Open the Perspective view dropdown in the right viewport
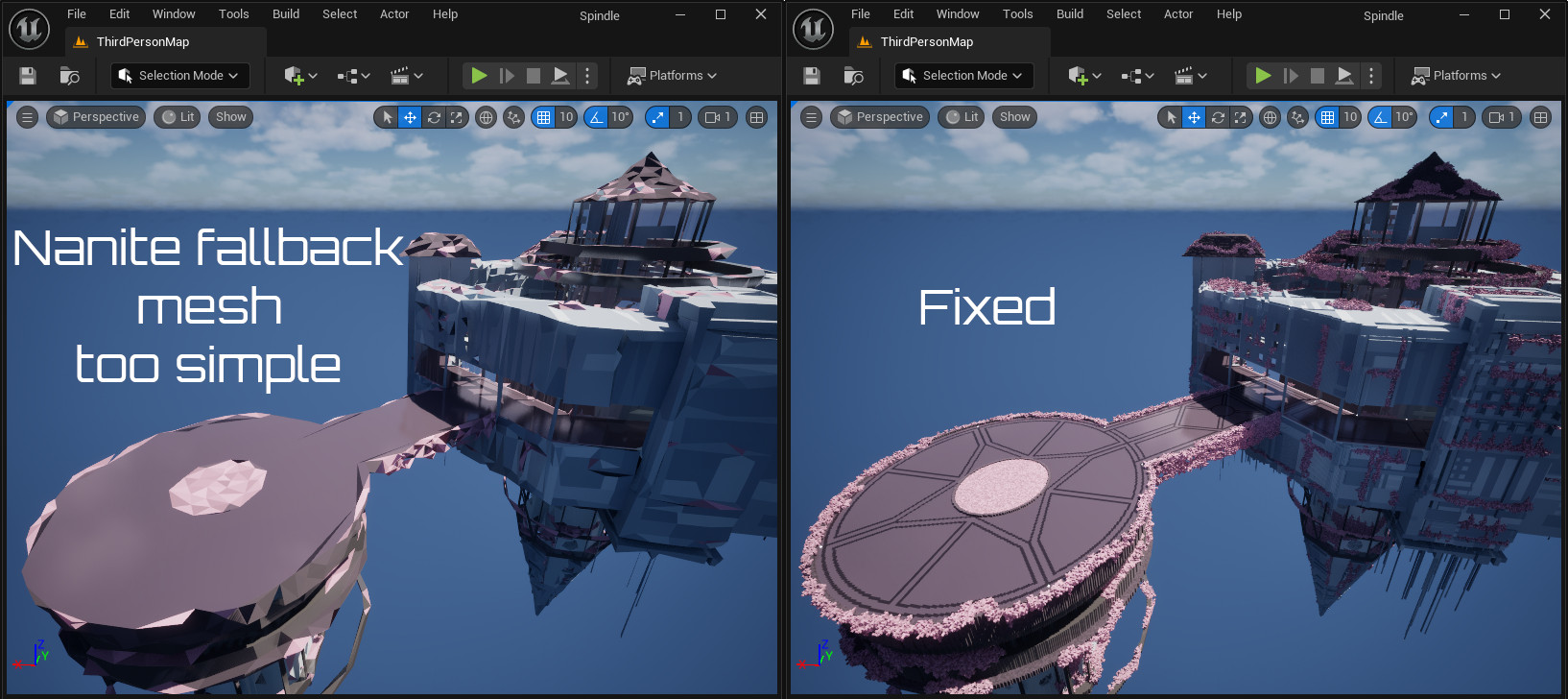The width and height of the screenshot is (1568, 699). point(880,117)
